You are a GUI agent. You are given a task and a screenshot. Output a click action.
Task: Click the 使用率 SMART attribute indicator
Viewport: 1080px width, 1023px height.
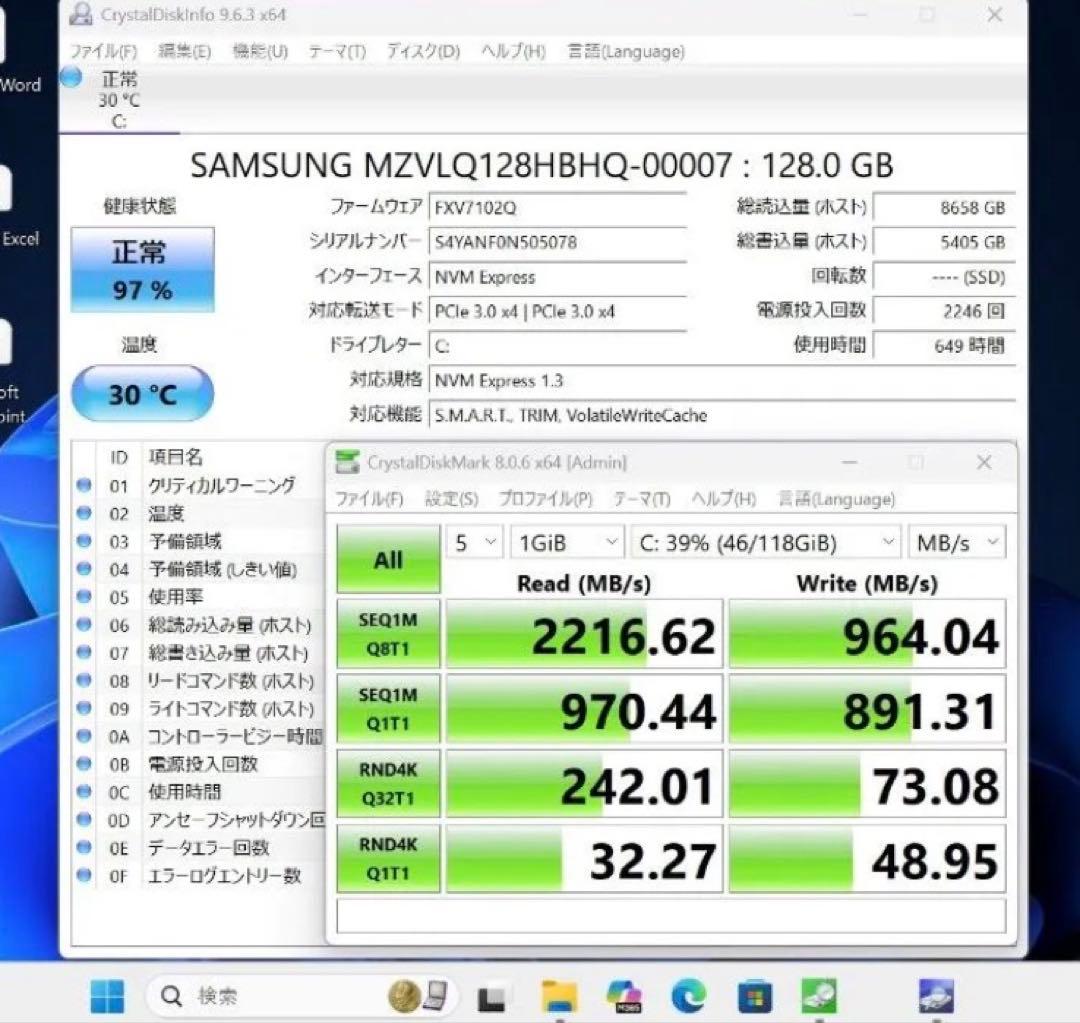click(84, 597)
